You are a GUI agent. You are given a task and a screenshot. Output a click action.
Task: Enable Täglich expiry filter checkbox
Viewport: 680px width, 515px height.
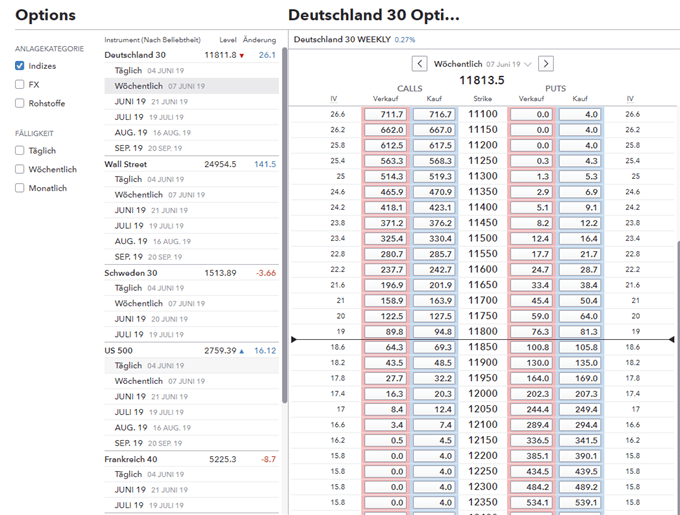pyautogui.click(x=20, y=150)
